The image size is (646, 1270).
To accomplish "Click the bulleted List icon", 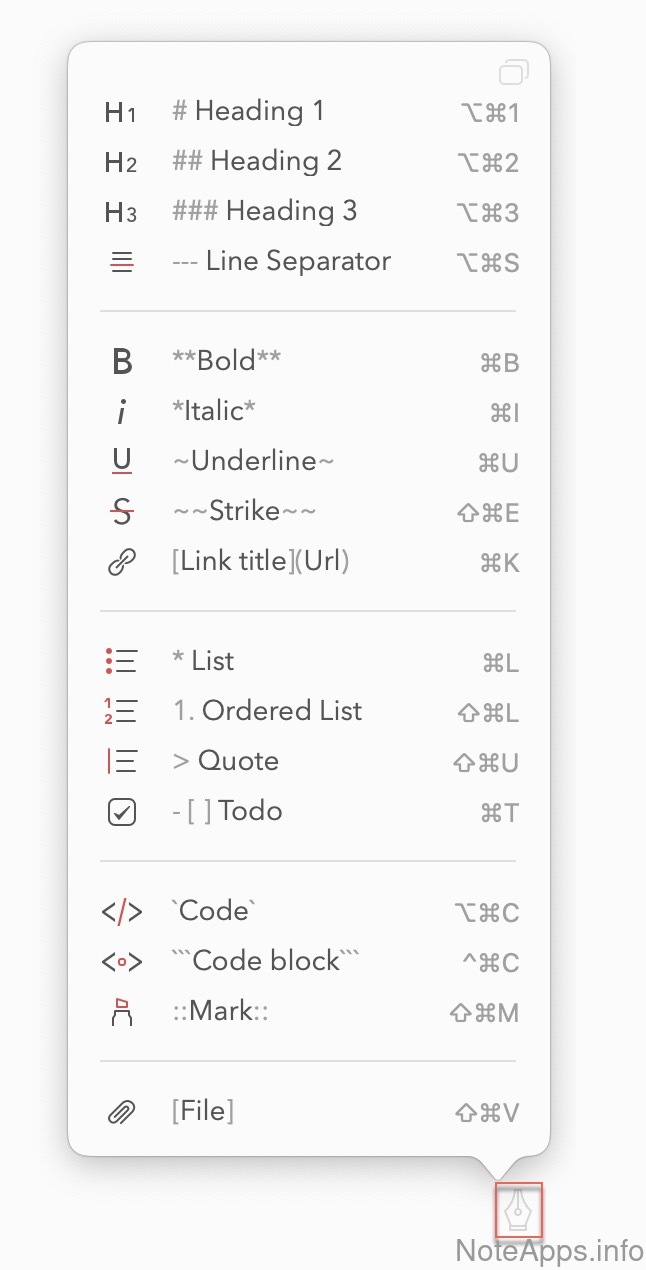I will tap(121, 662).
